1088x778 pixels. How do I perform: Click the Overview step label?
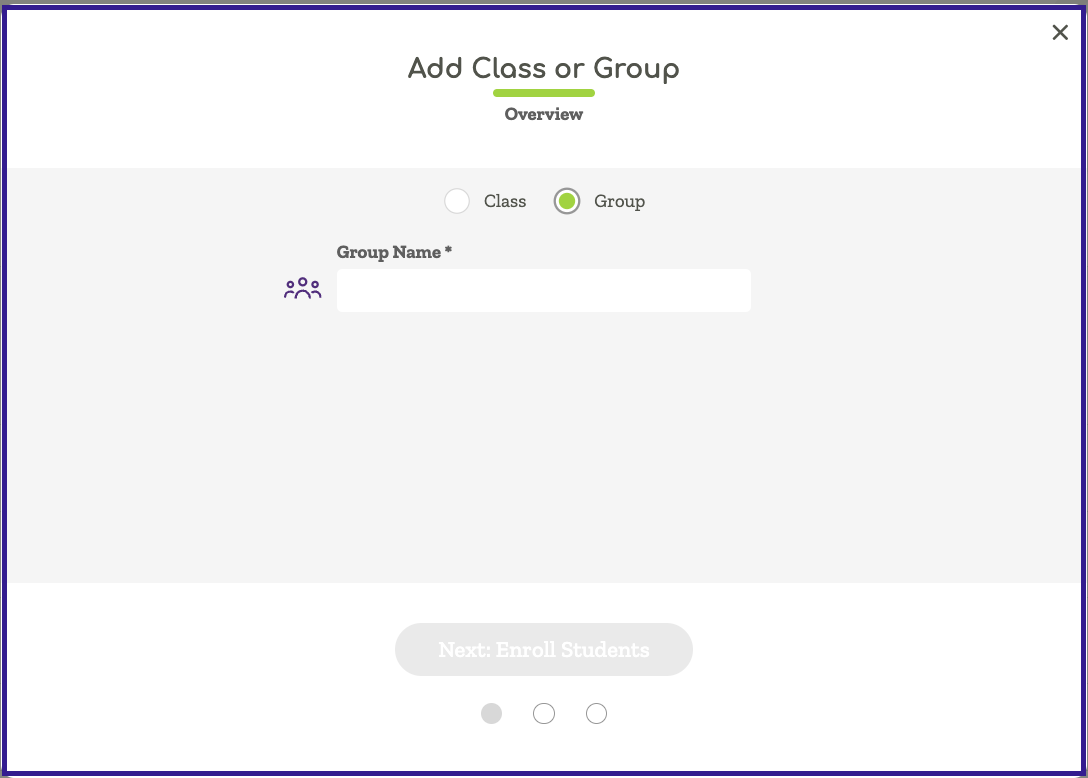tap(543, 114)
